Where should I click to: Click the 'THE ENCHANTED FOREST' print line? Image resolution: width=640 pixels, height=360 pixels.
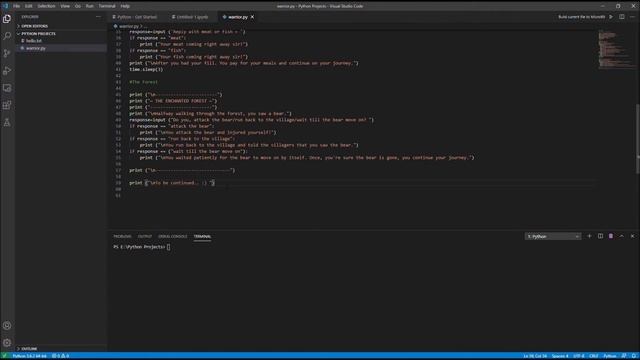point(173,101)
